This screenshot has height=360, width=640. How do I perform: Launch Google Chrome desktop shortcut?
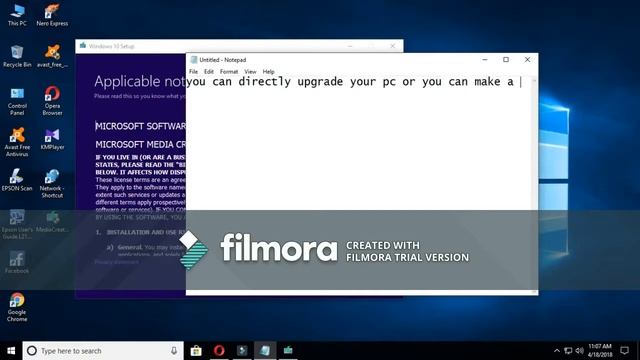[17, 307]
